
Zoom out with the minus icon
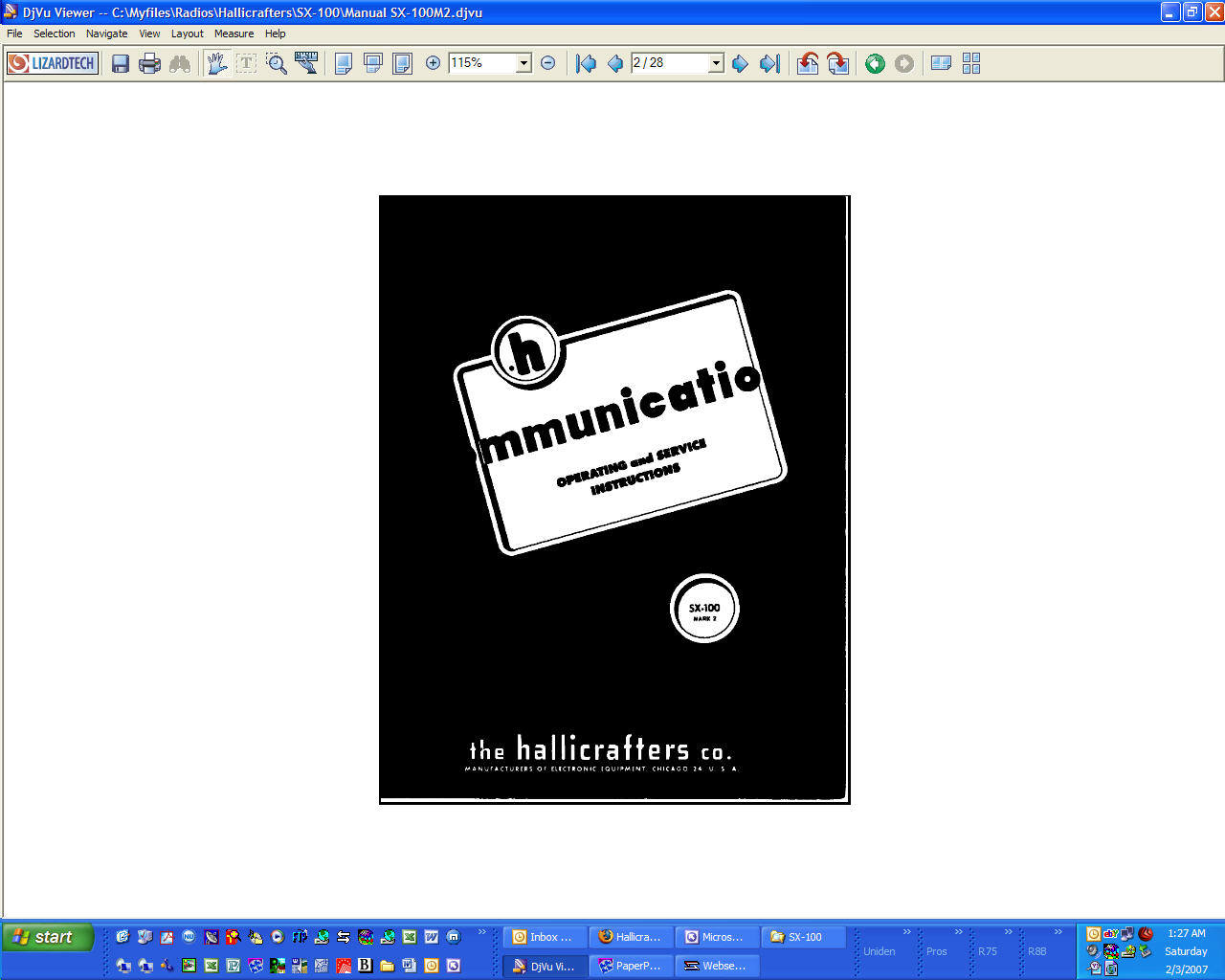(x=547, y=63)
